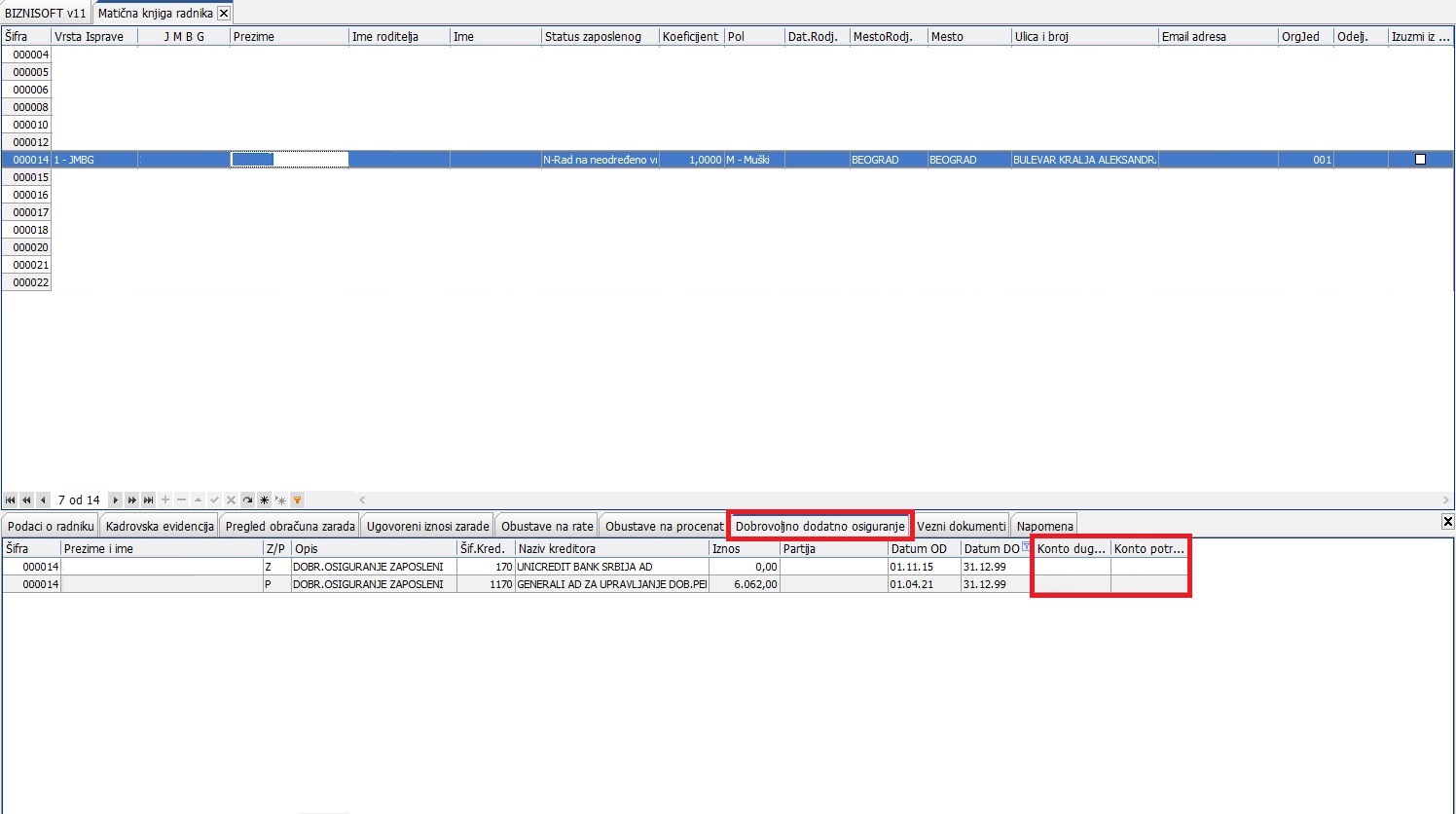The height and width of the screenshot is (814, 1456).
Task: Close the bottom details panel
Action: tap(1447, 522)
